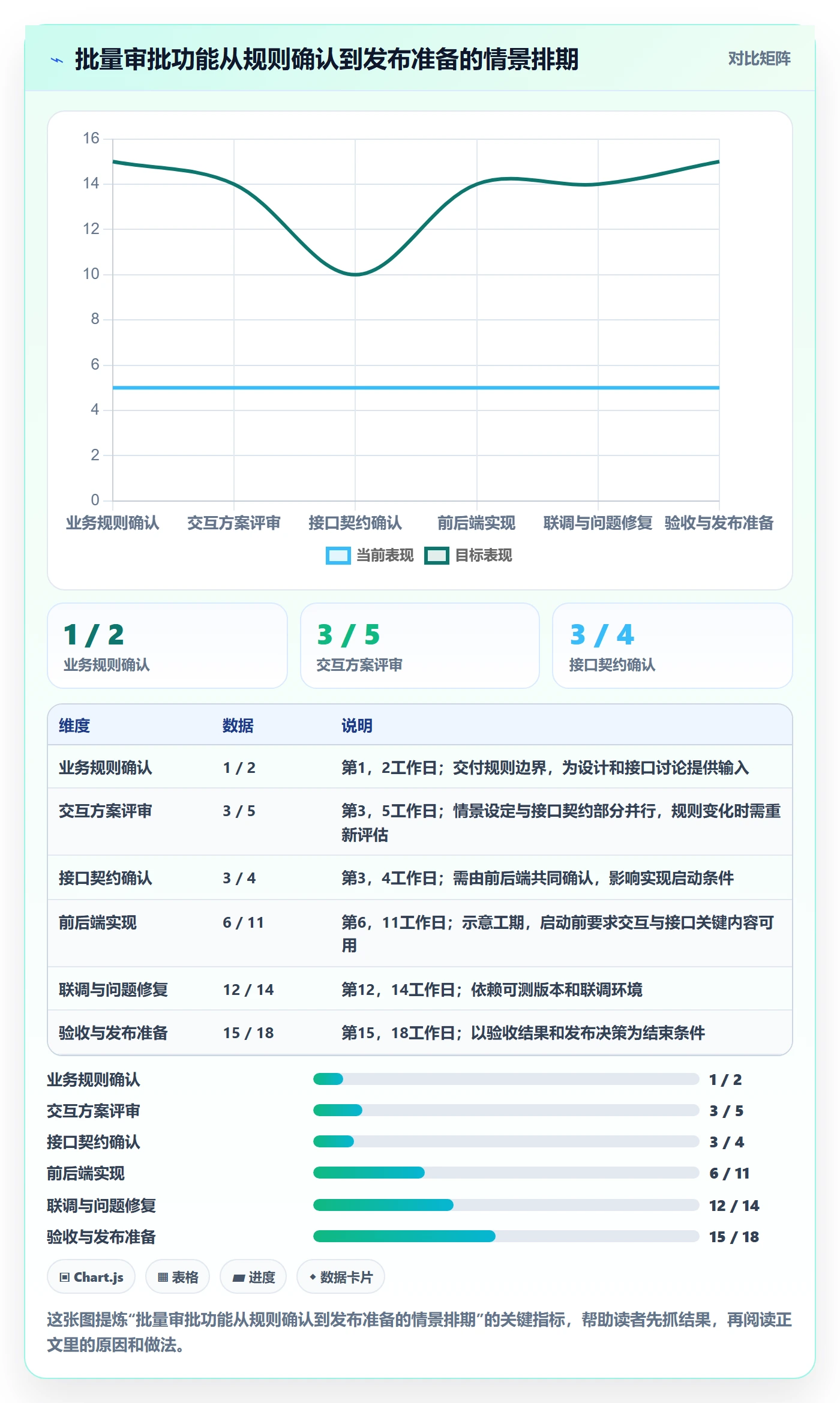Click the 6 / 11 progress value label
This screenshot has width=840, height=1403.
730,1173
